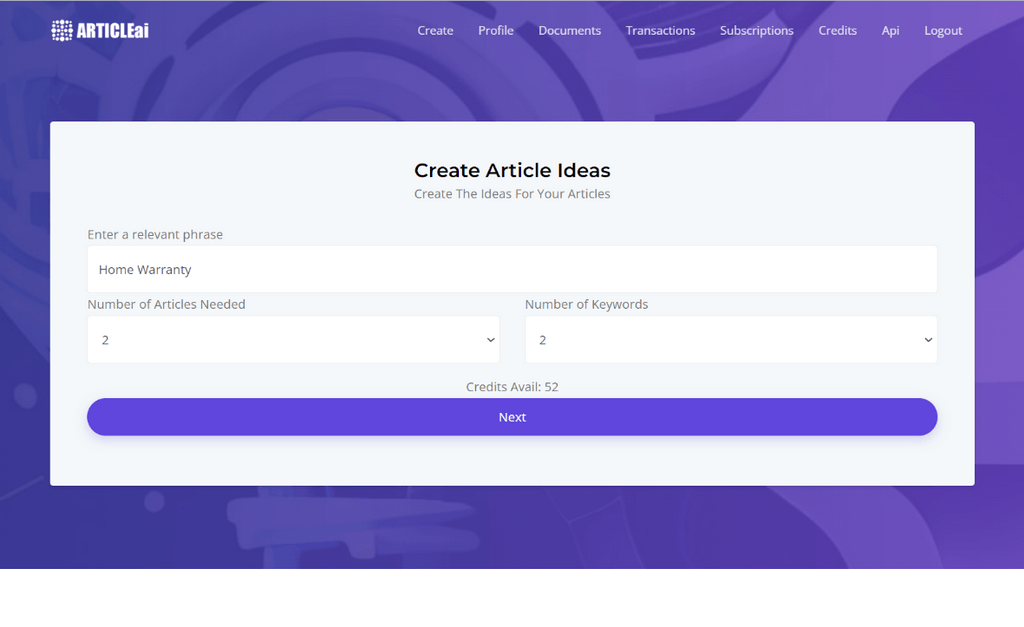Open the Create menu item

[435, 31]
